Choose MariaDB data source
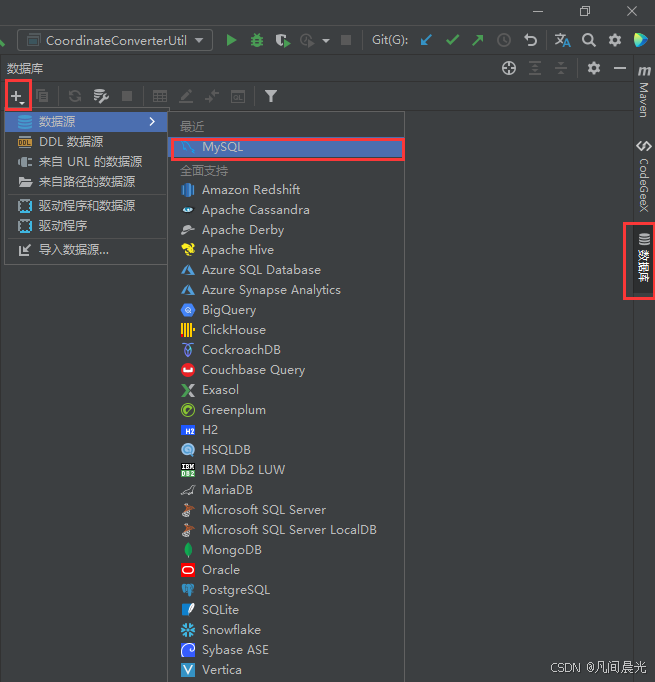 tap(286, 490)
